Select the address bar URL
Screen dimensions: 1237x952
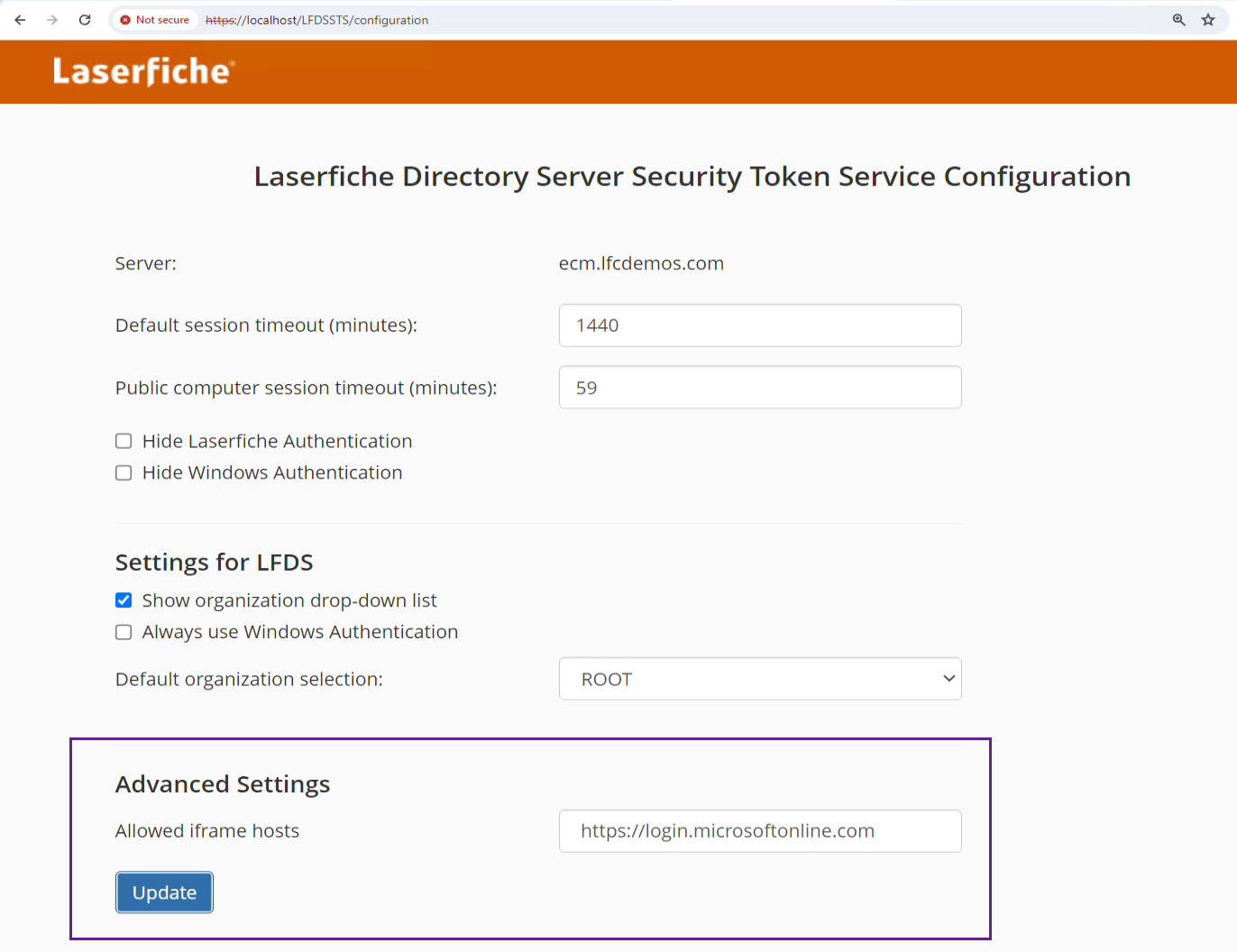[316, 20]
